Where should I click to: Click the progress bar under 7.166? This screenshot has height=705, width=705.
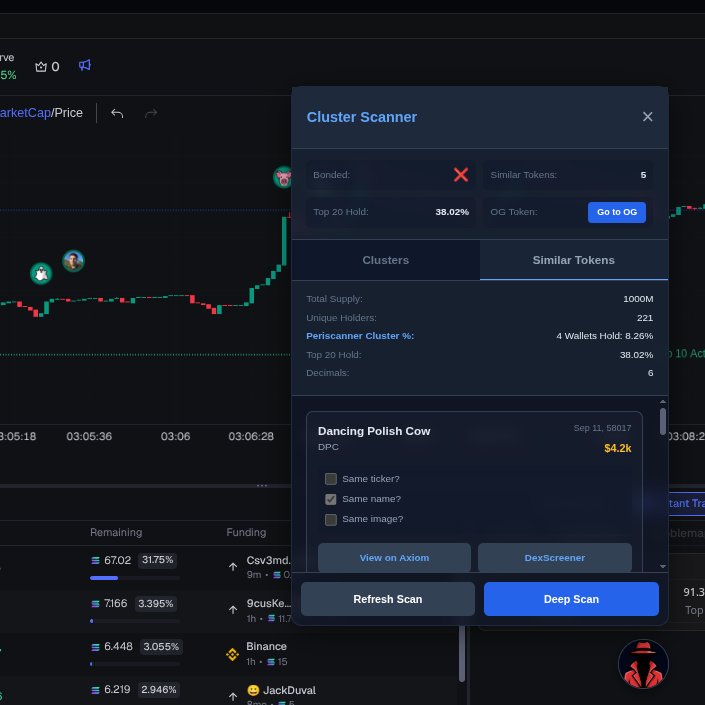[x=135, y=621]
